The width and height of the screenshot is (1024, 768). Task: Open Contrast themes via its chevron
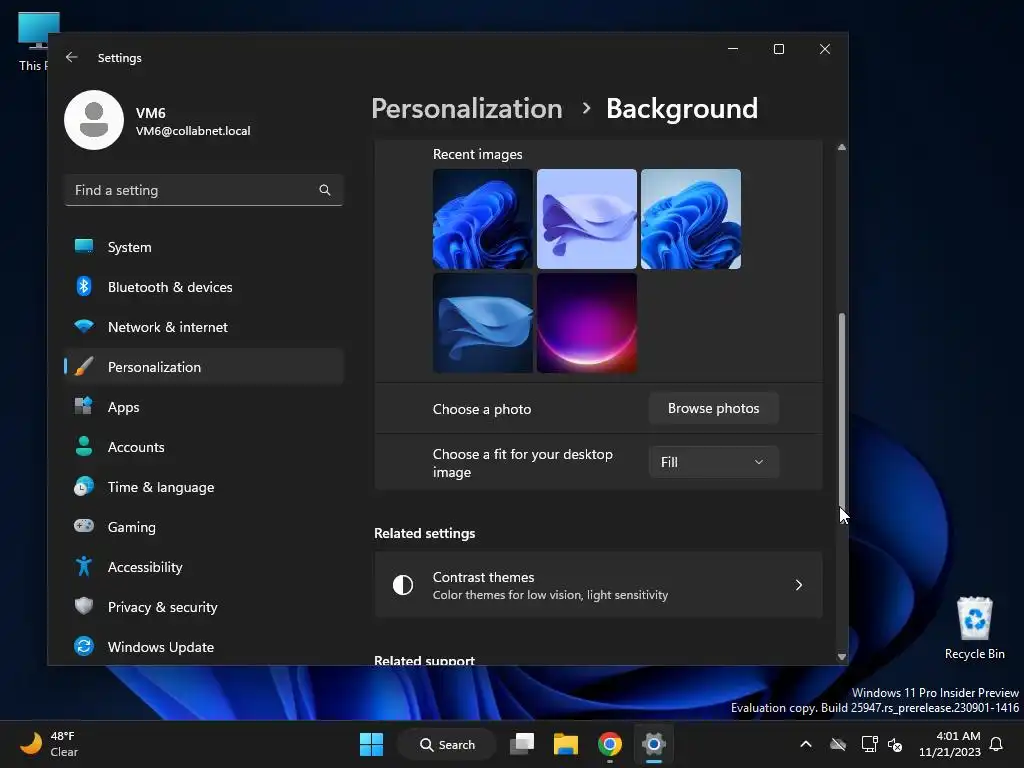tap(799, 585)
